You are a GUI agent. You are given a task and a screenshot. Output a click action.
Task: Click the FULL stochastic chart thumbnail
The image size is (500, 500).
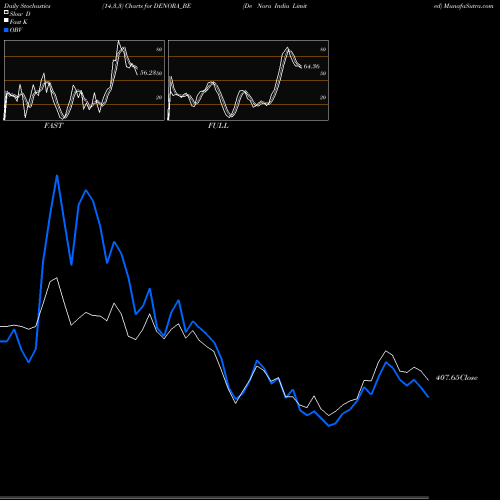pos(248,80)
